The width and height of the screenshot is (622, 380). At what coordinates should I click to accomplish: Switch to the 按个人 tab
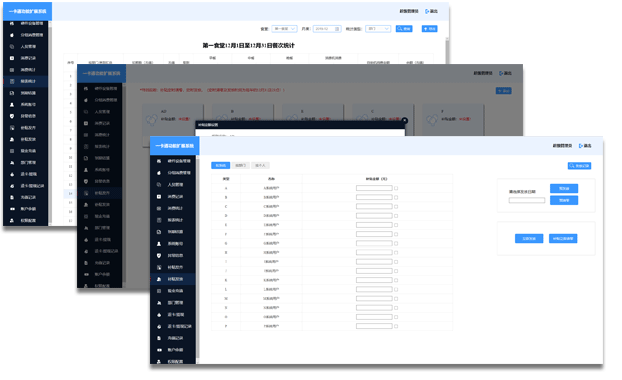click(260, 165)
